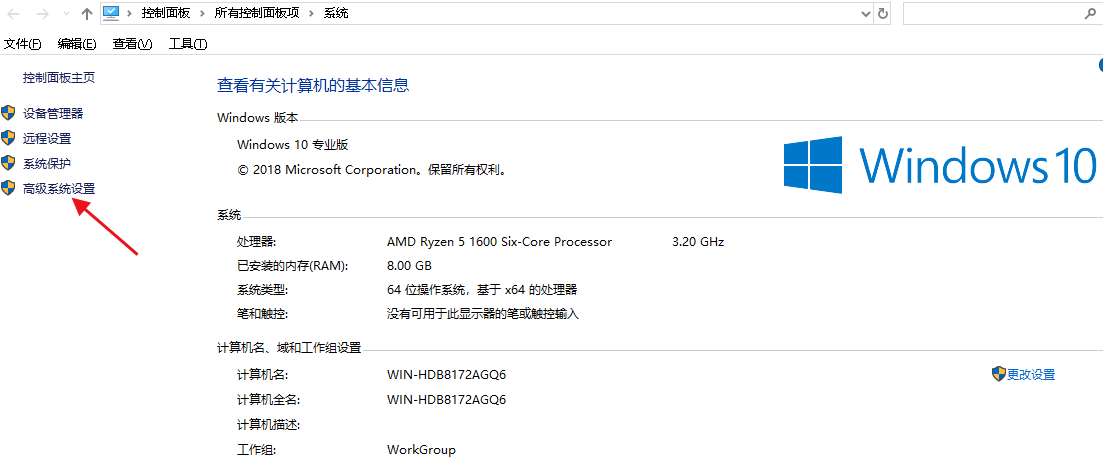This screenshot has width=1103, height=469.
Task: Go up one level with up arrow
Action: tap(87, 13)
